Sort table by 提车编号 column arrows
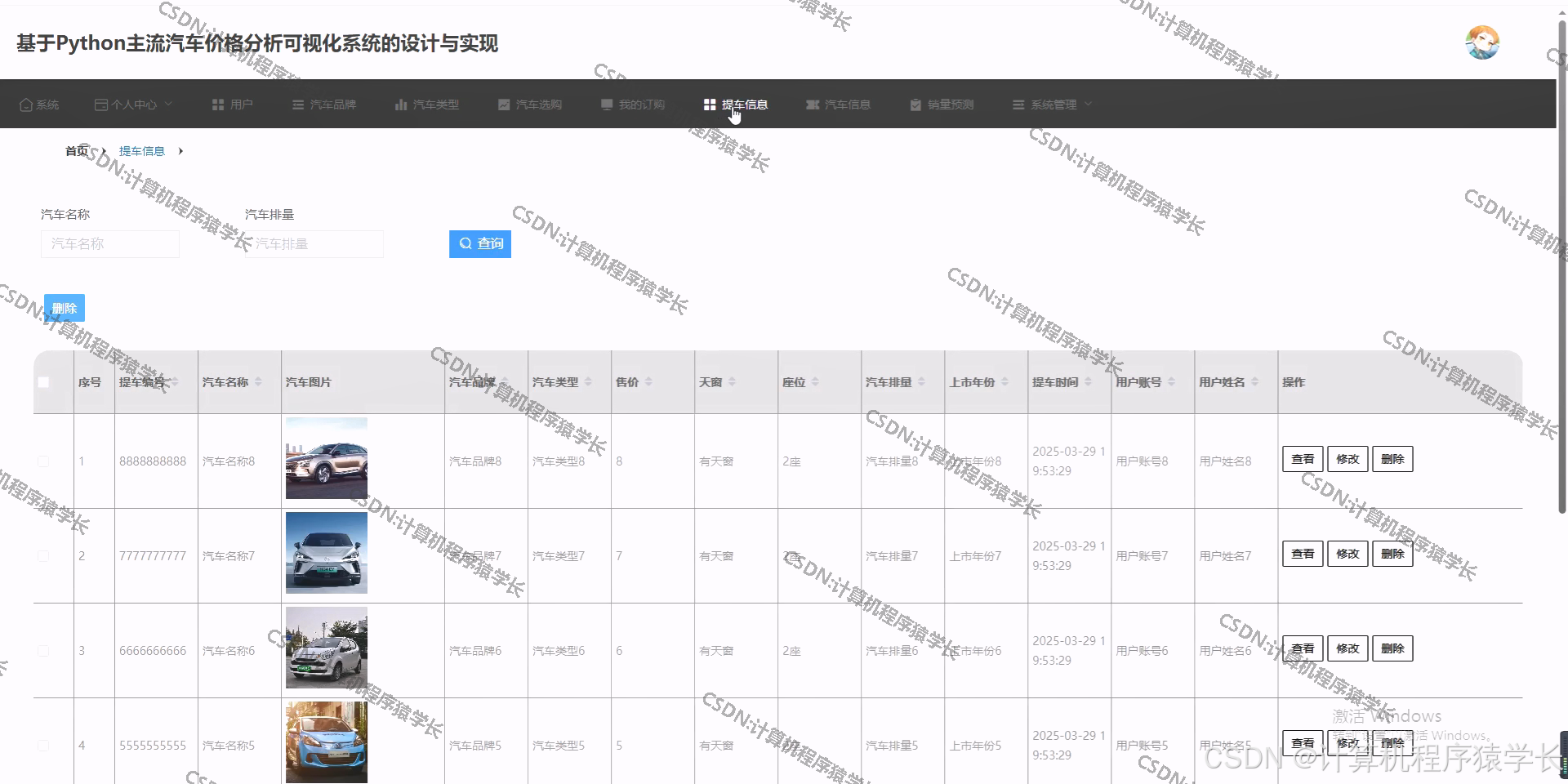The height and width of the screenshot is (784, 1568). pos(175,382)
